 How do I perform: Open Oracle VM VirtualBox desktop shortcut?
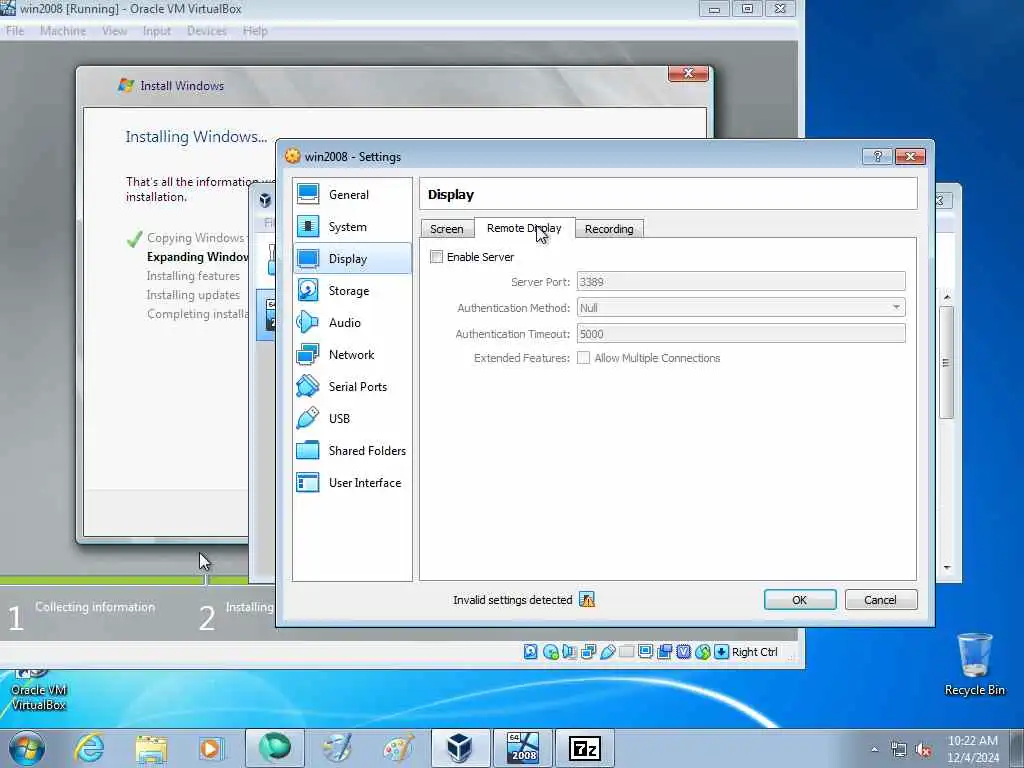click(x=39, y=690)
